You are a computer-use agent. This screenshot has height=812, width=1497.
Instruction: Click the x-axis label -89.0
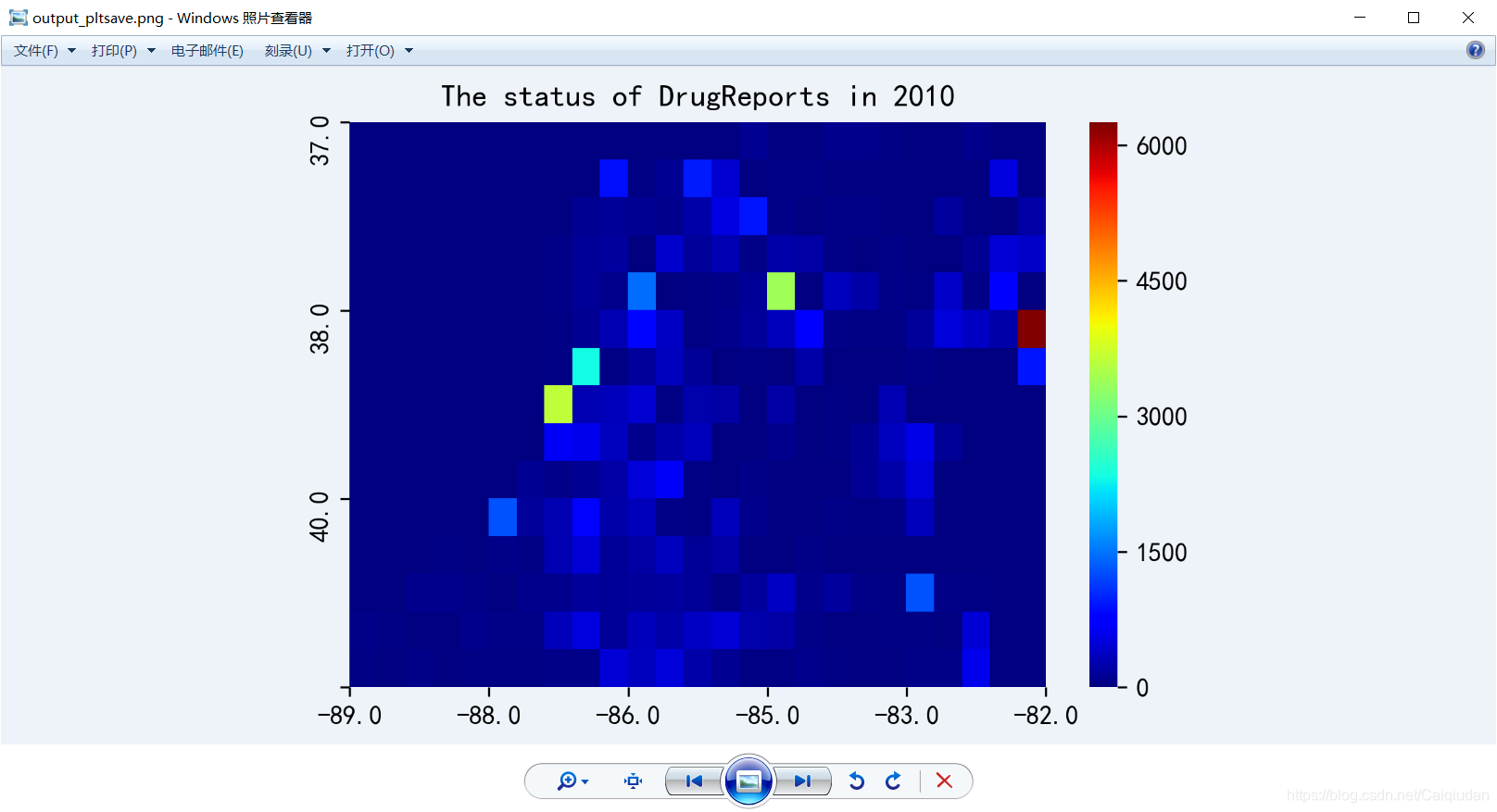(x=349, y=716)
